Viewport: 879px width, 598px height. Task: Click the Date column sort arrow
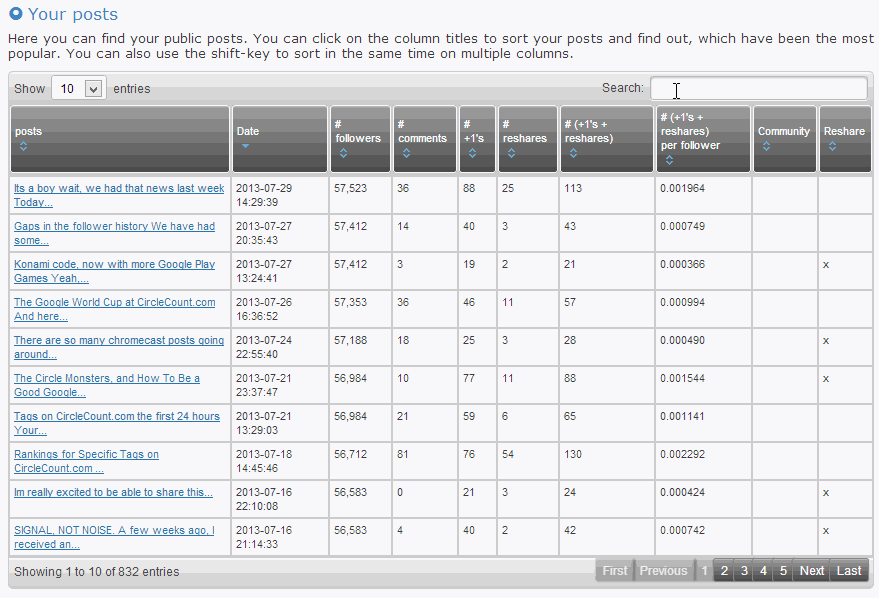(x=245, y=146)
